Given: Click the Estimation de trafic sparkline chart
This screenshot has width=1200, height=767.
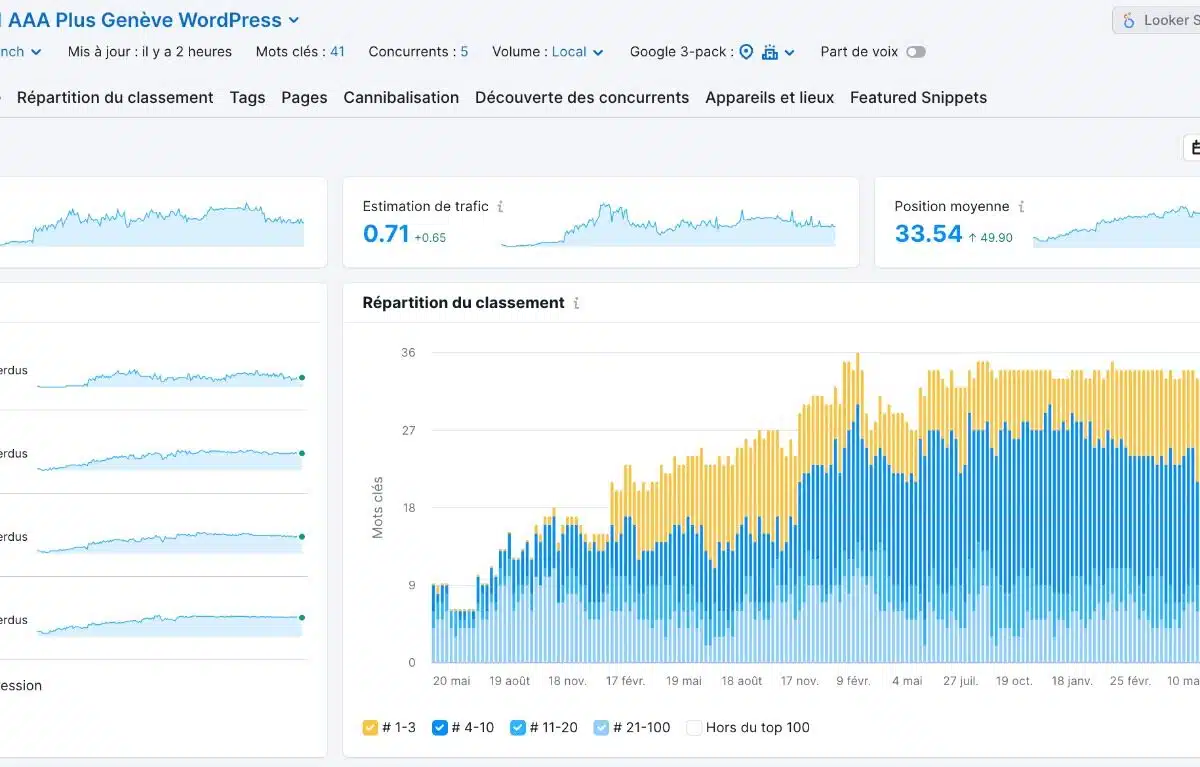Looking at the screenshot, I should coord(668,227).
